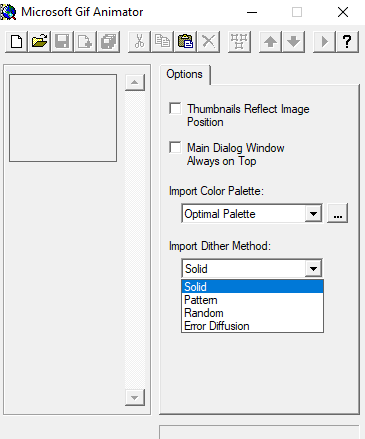Click the New document toolbar icon
This screenshot has width=365, height=439.
(x=17, y=42)
